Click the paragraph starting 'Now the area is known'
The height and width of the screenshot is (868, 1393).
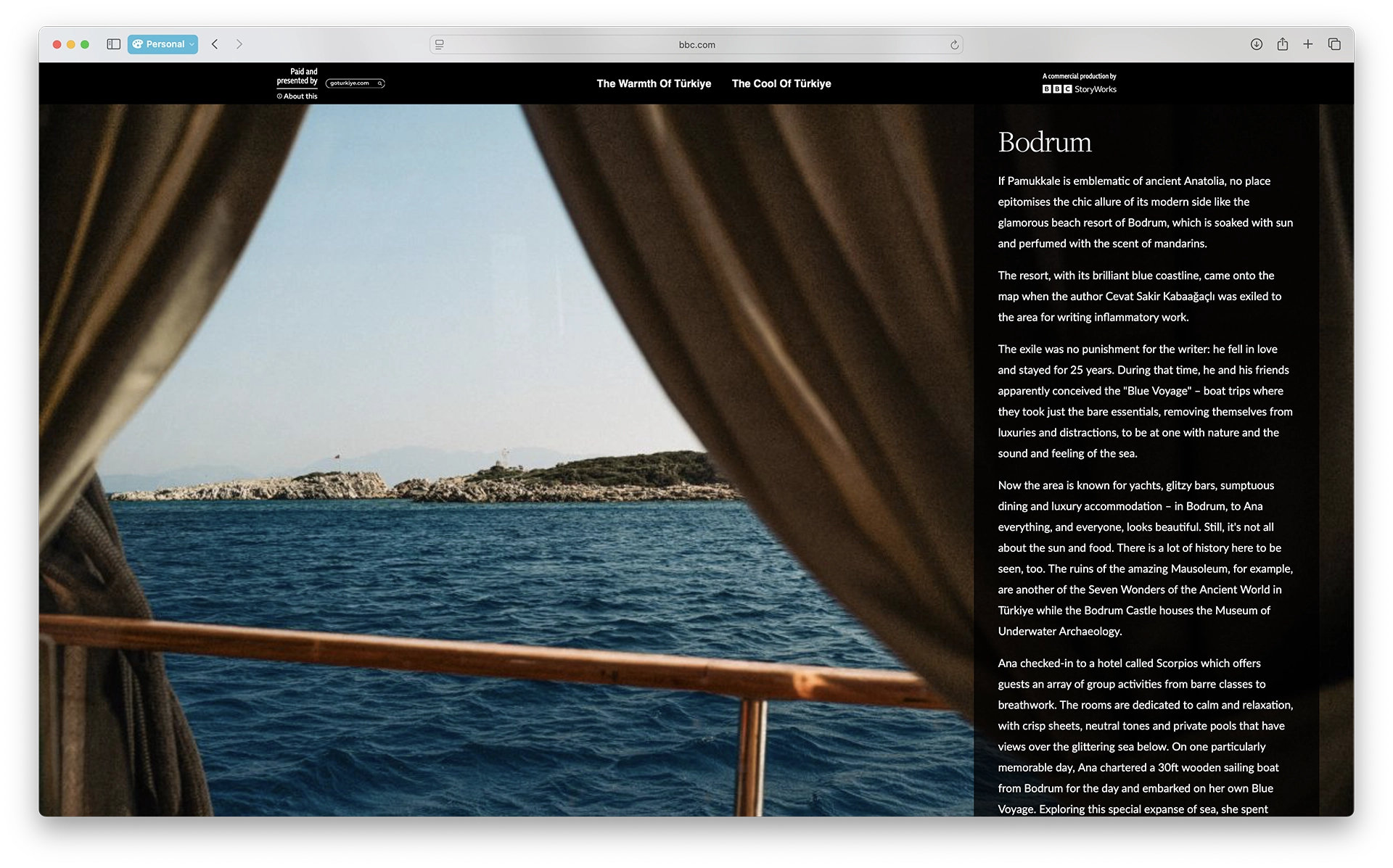click(1145, 558)
